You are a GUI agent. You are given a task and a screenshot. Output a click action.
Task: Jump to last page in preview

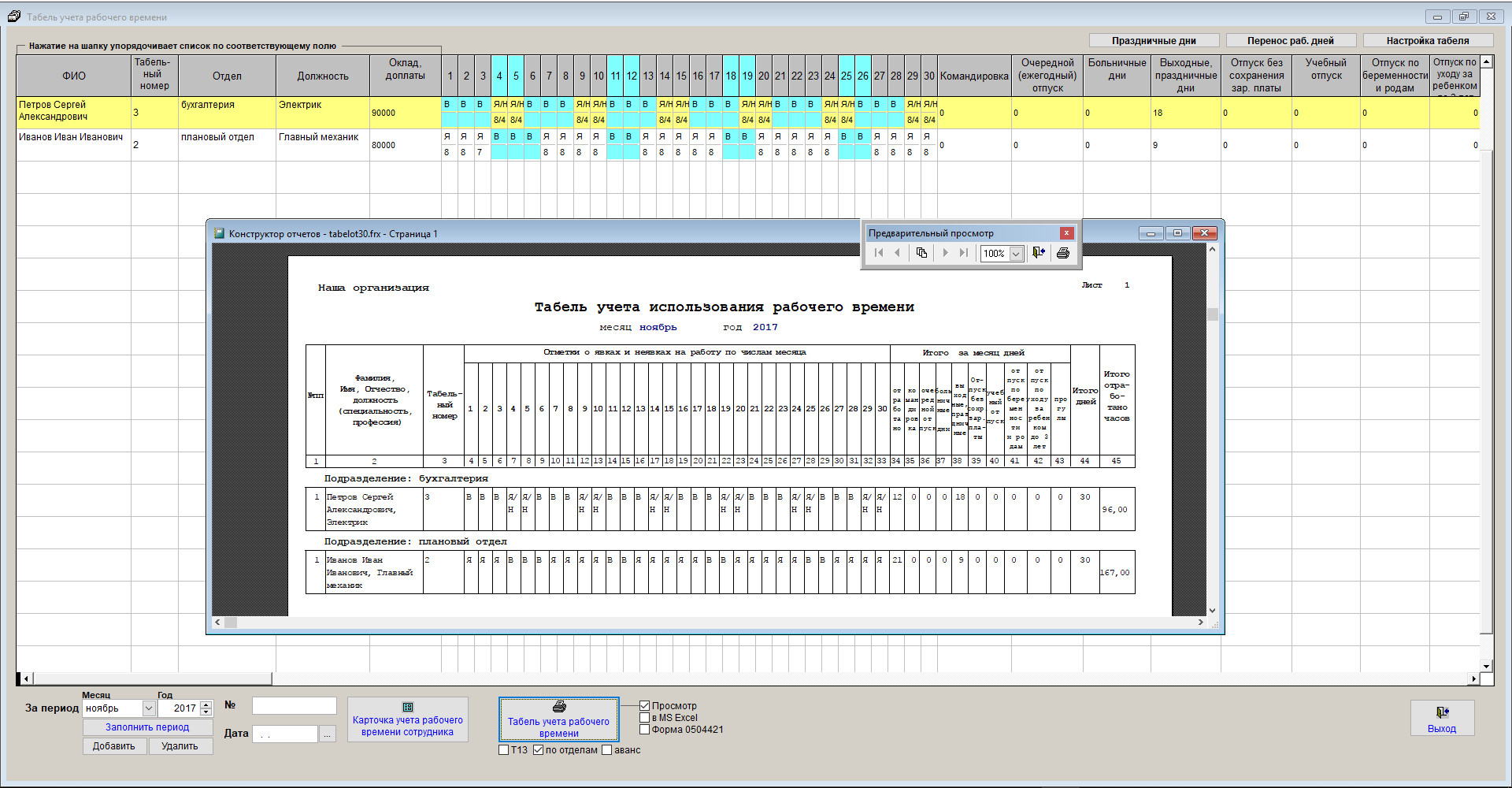[x=963, y=253]
